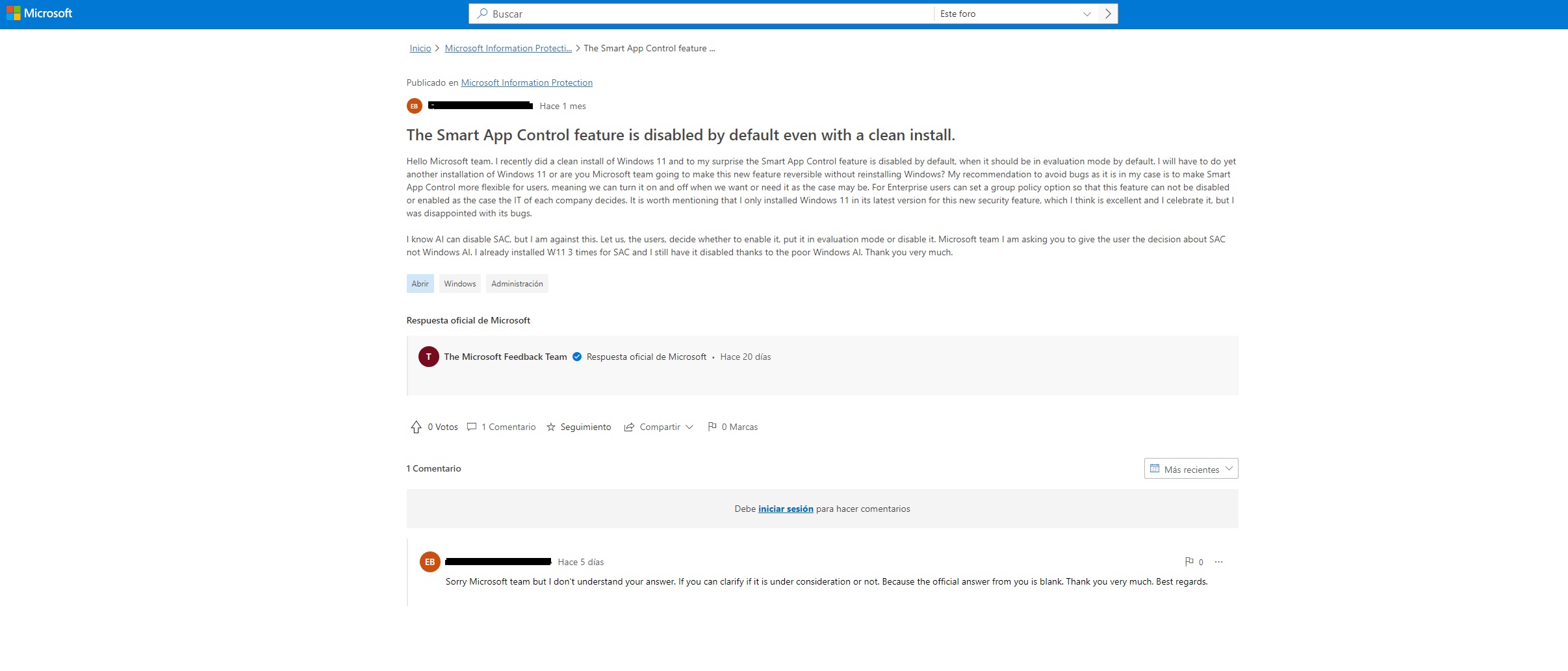Click the comment bubble icon
Viewport: 1568px width, 671px height.
[472, 427]
